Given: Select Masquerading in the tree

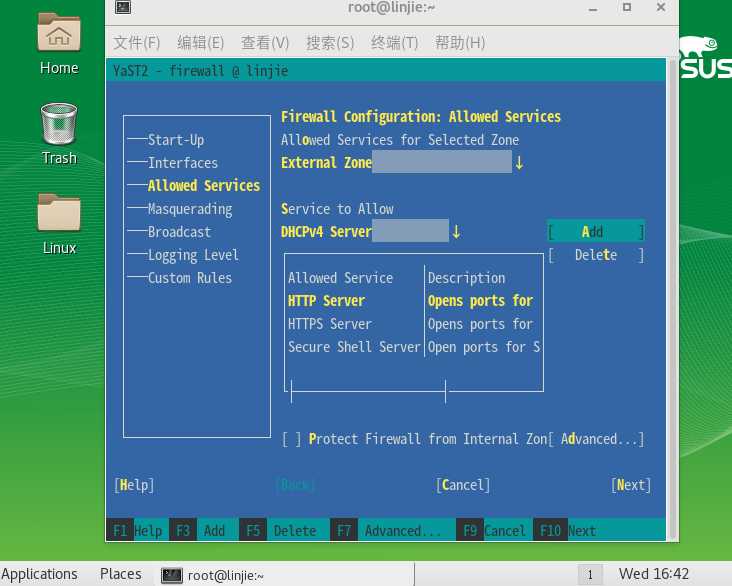Looking at the screenshot, I should coord(190,209).
